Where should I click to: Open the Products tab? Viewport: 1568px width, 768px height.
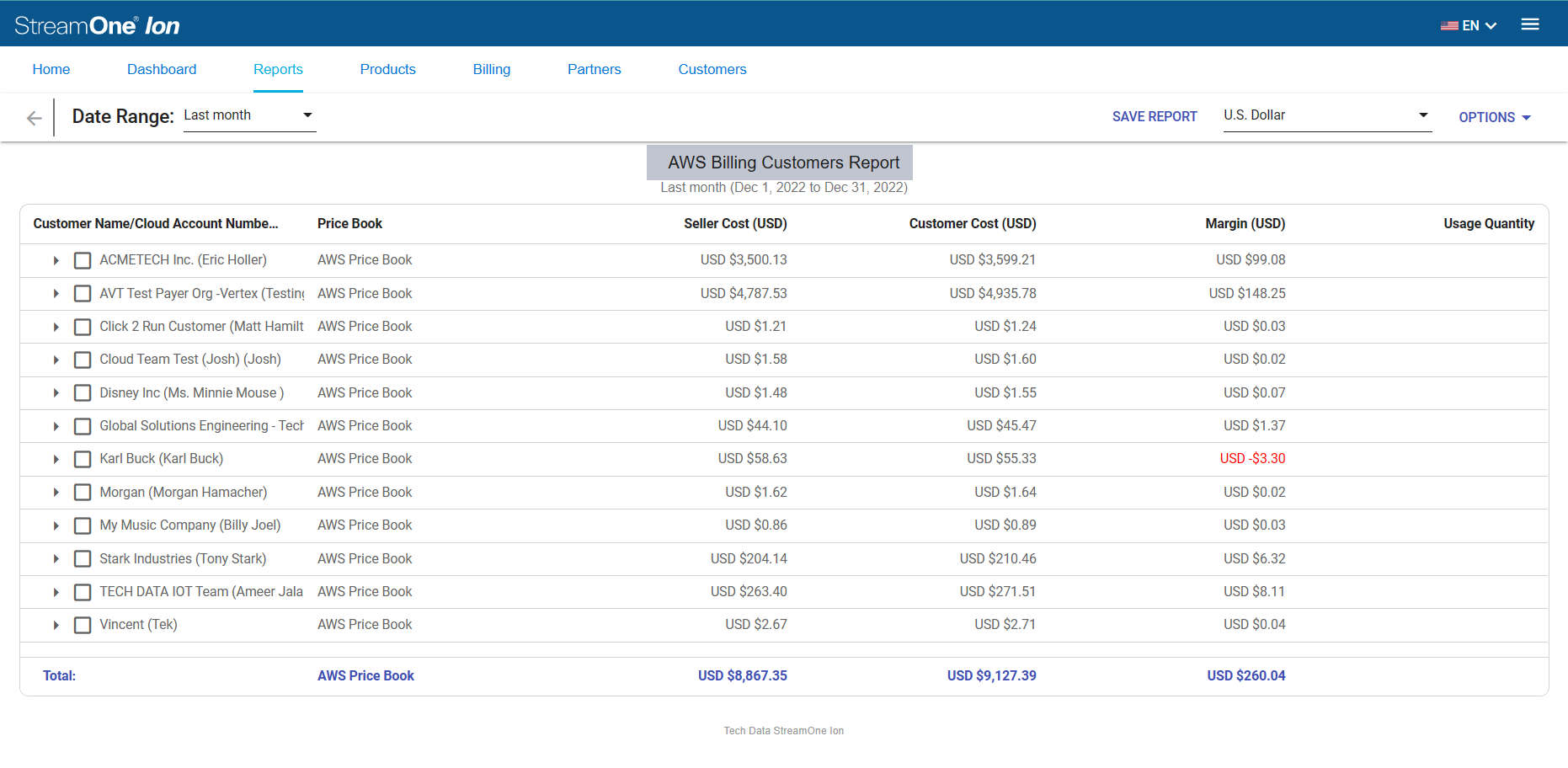[388, 69]
